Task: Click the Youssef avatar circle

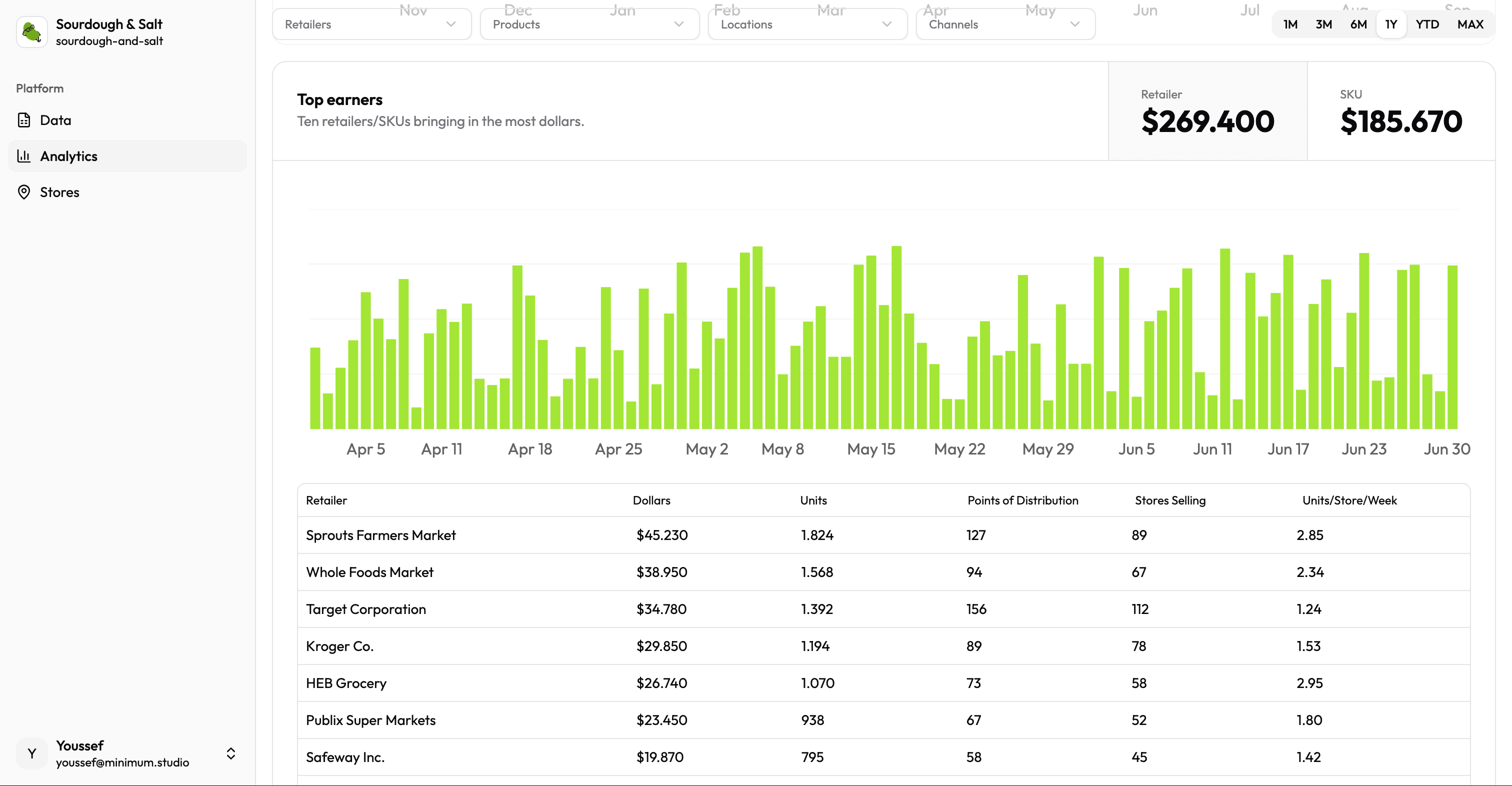Action: coord(31,753)
